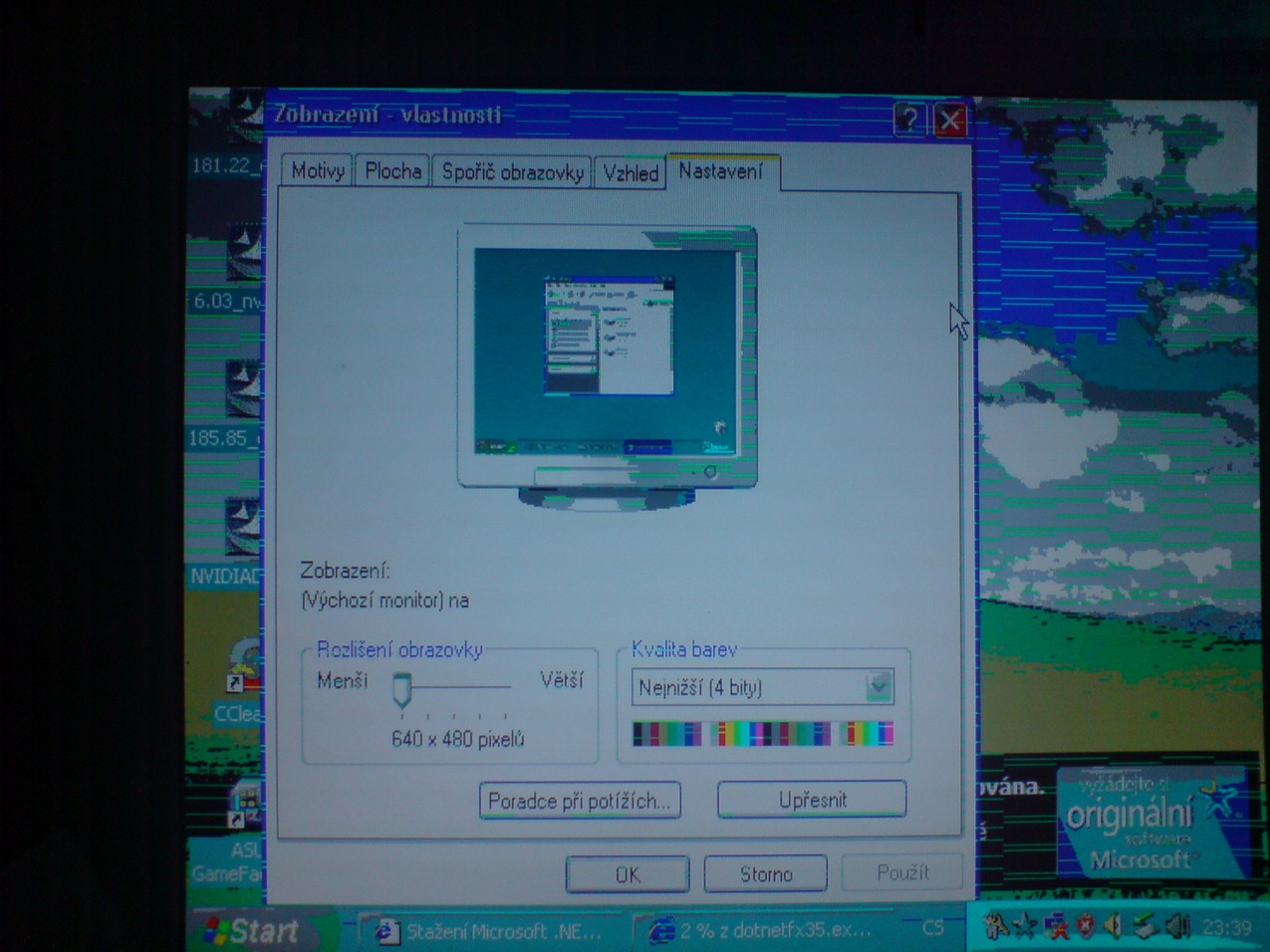This screenshot has height=952, width=1270.
Task: Click the help question mark button in title bar
Action: [908, 119]
